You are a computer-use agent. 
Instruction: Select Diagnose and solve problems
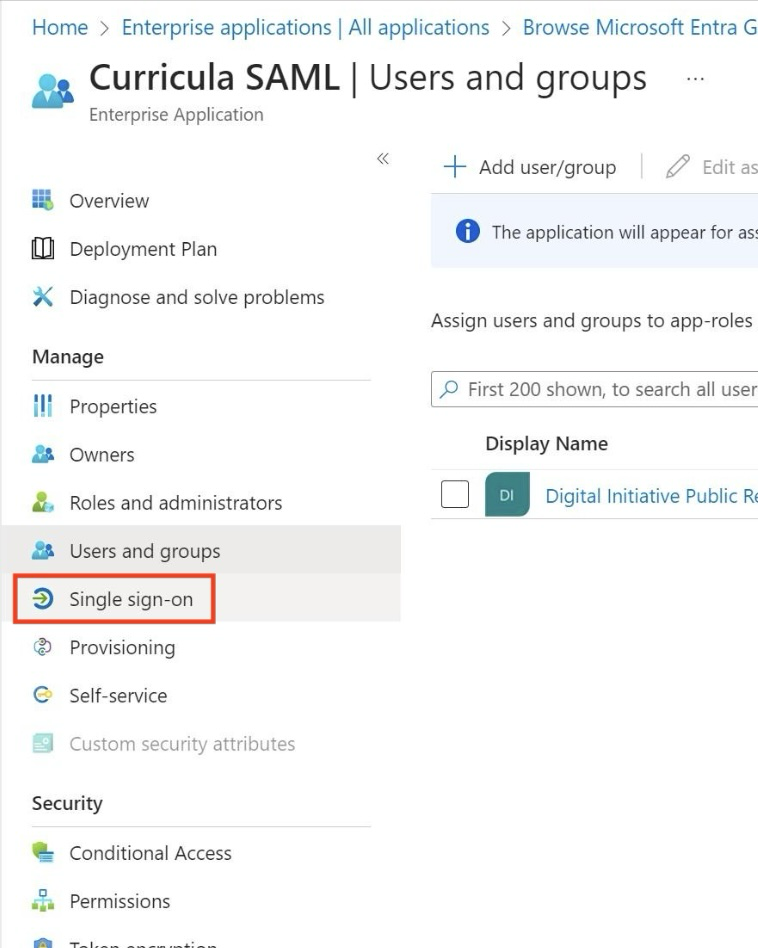click(201, 297)
